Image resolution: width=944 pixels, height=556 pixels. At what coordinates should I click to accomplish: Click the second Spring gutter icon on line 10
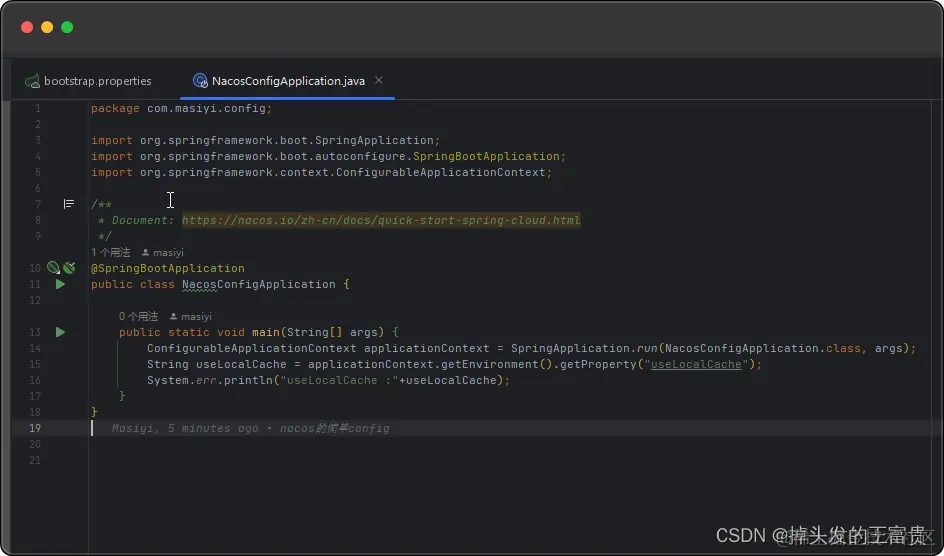point(69,268)
